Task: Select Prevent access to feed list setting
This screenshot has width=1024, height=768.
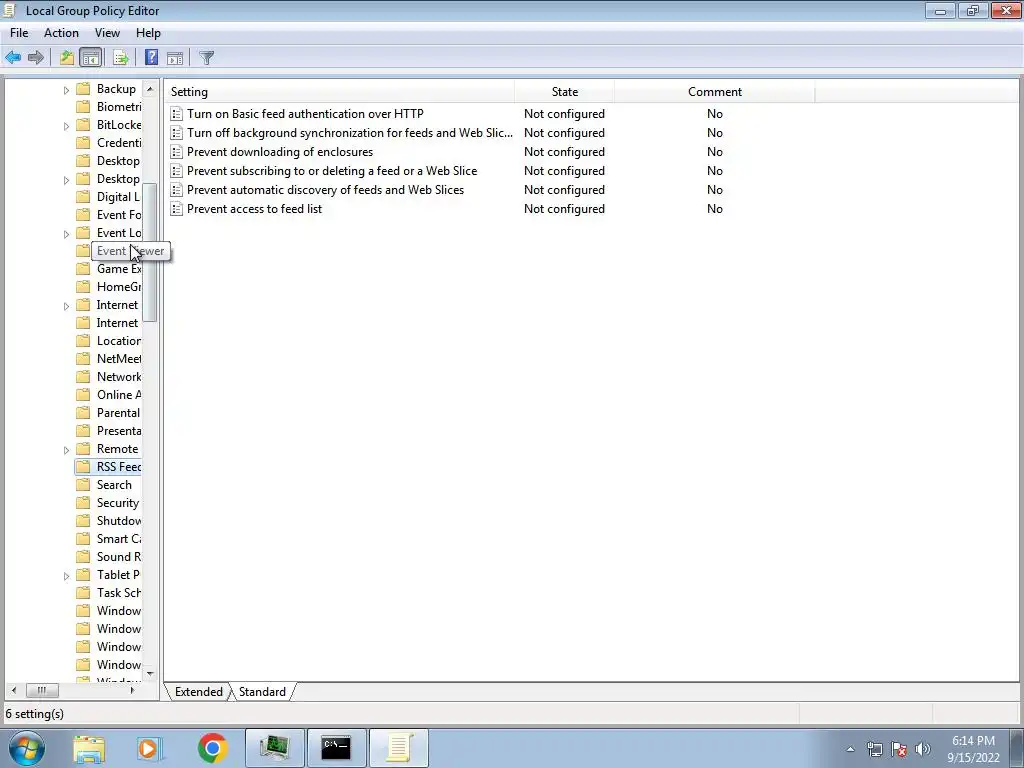Action: click(x=254, y=208)
